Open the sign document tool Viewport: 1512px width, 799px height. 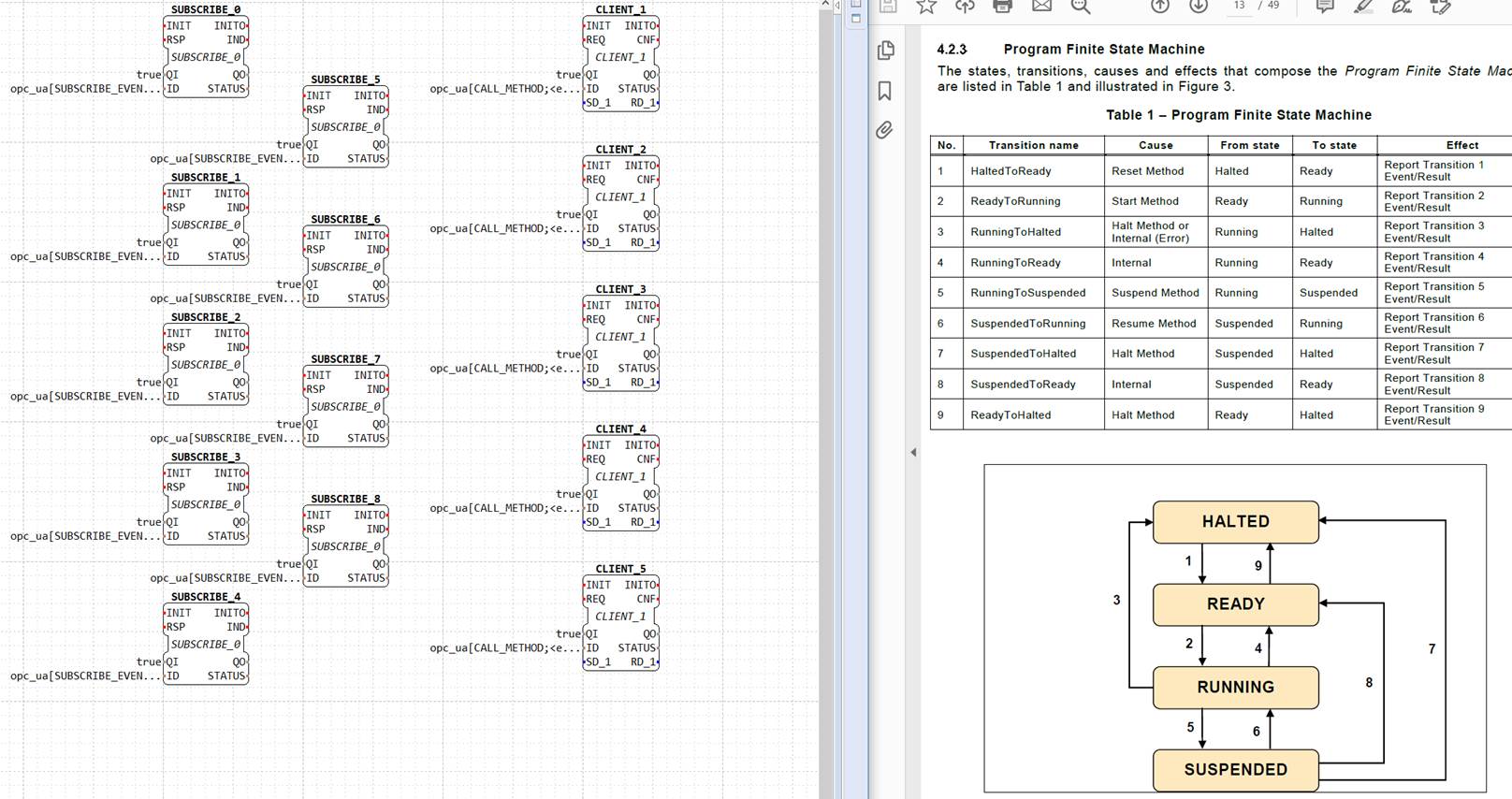tap(1402, 6)
